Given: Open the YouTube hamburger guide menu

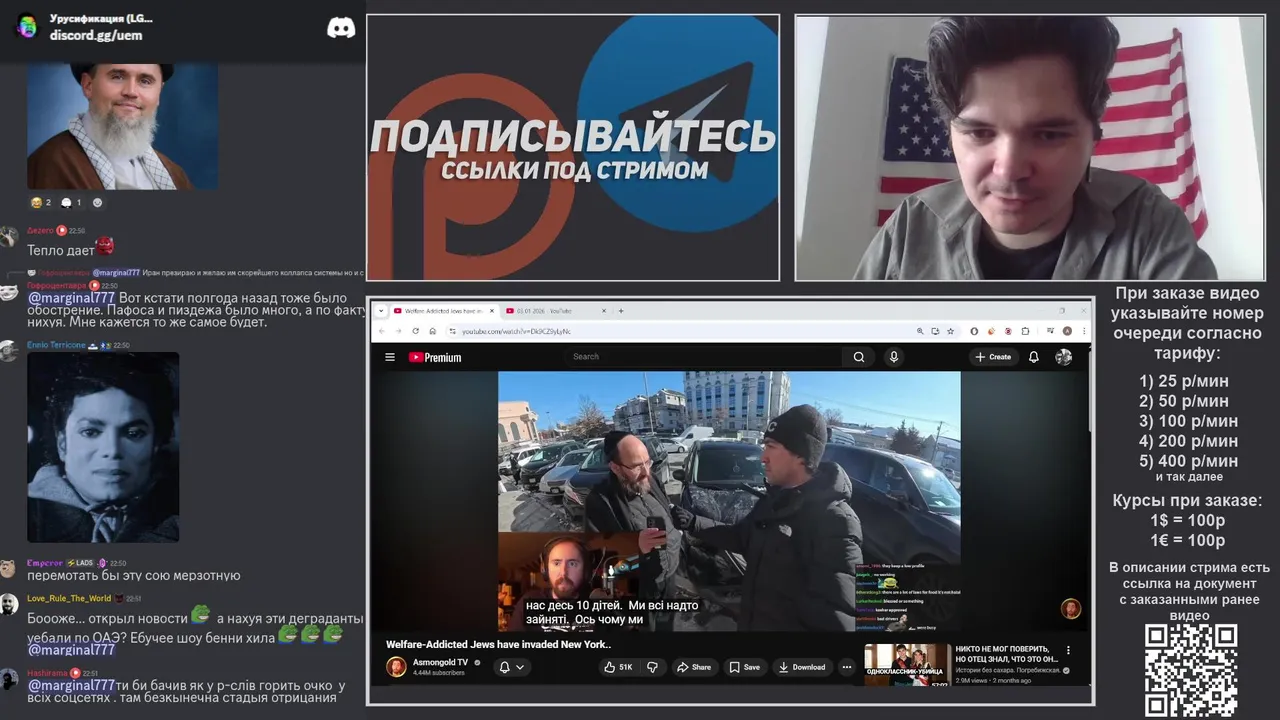Looking at the screenshot, I should click(390, 357).
